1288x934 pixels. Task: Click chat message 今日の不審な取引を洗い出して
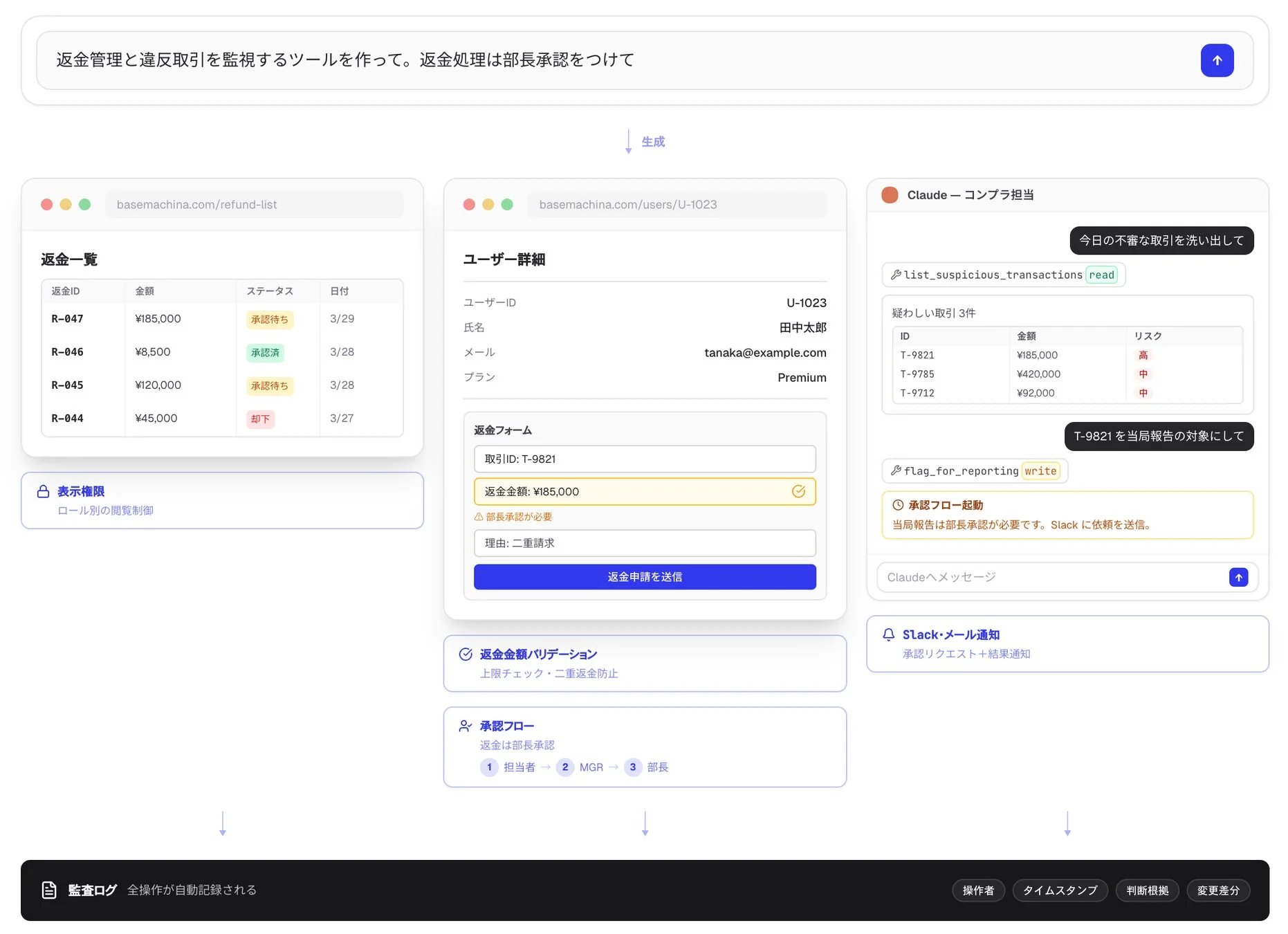point(1161,240)
